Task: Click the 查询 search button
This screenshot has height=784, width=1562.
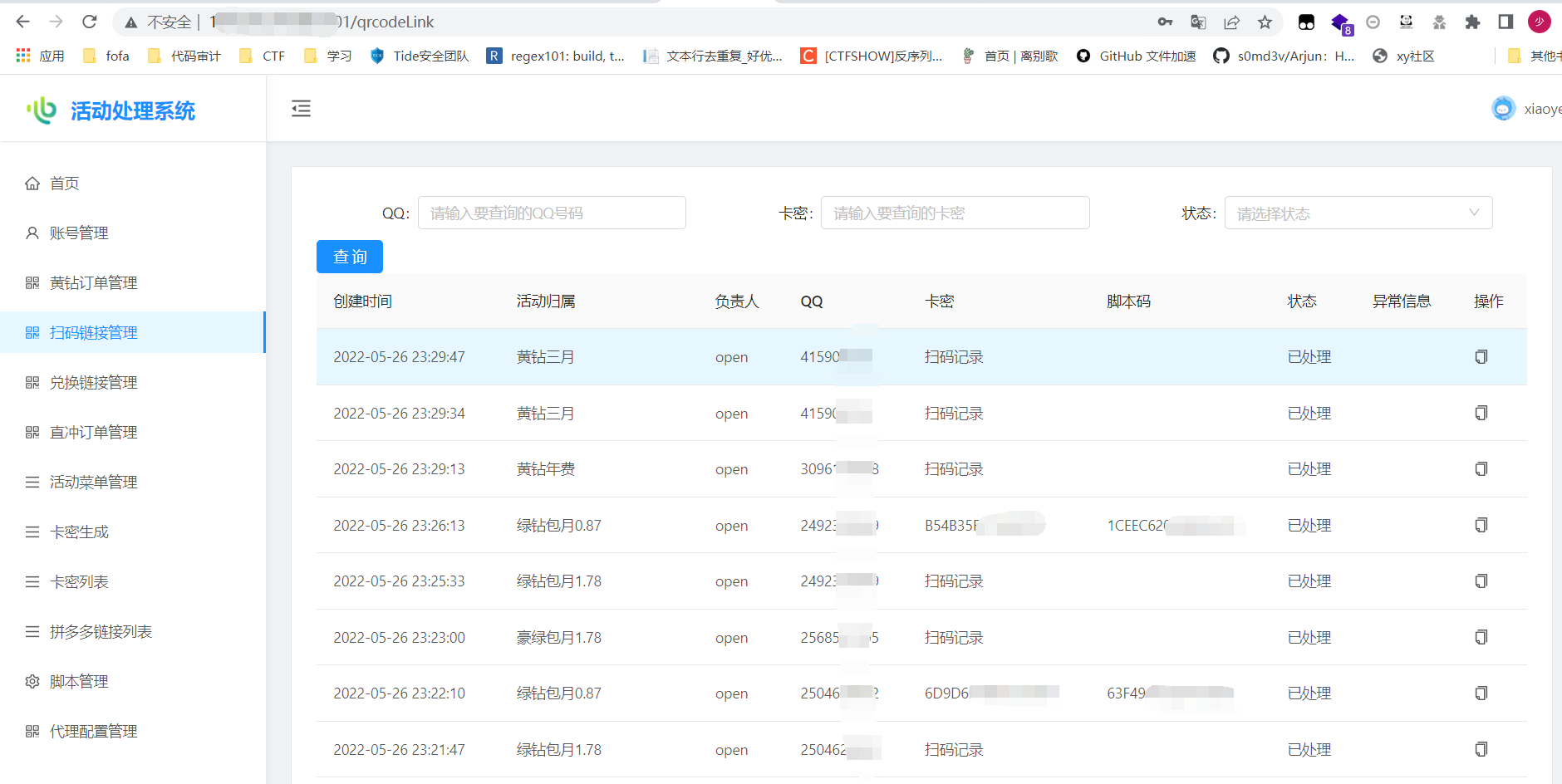Action: pos(350,257)
